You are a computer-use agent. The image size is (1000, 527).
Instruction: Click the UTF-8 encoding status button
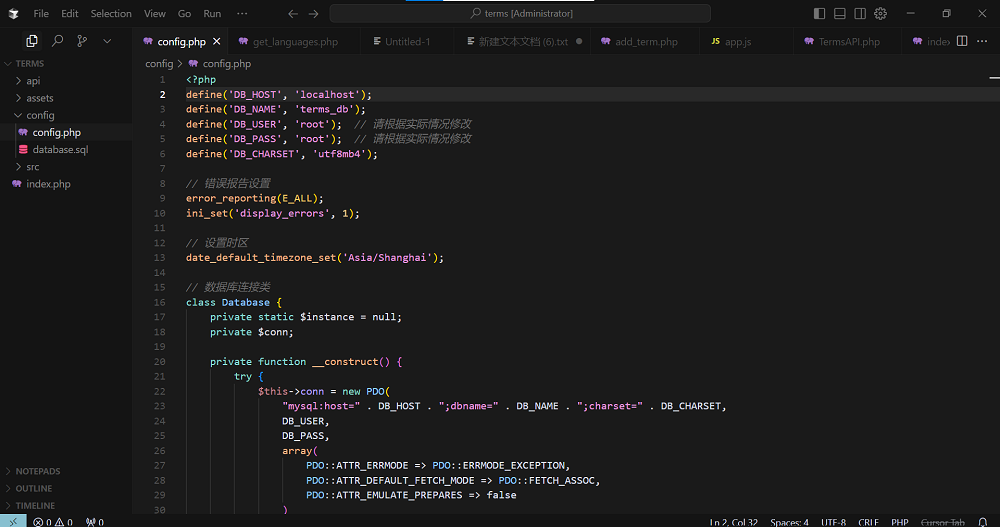point(833,521)
